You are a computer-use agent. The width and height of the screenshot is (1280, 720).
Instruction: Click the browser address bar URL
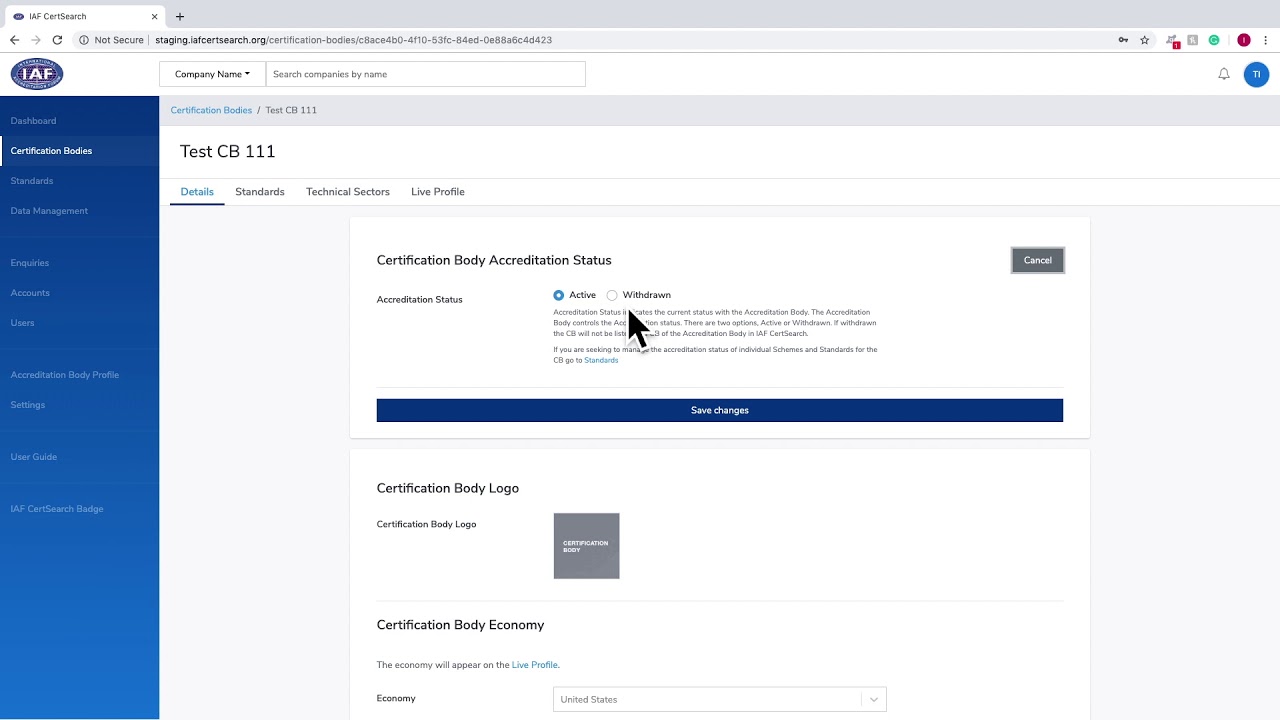353,40
